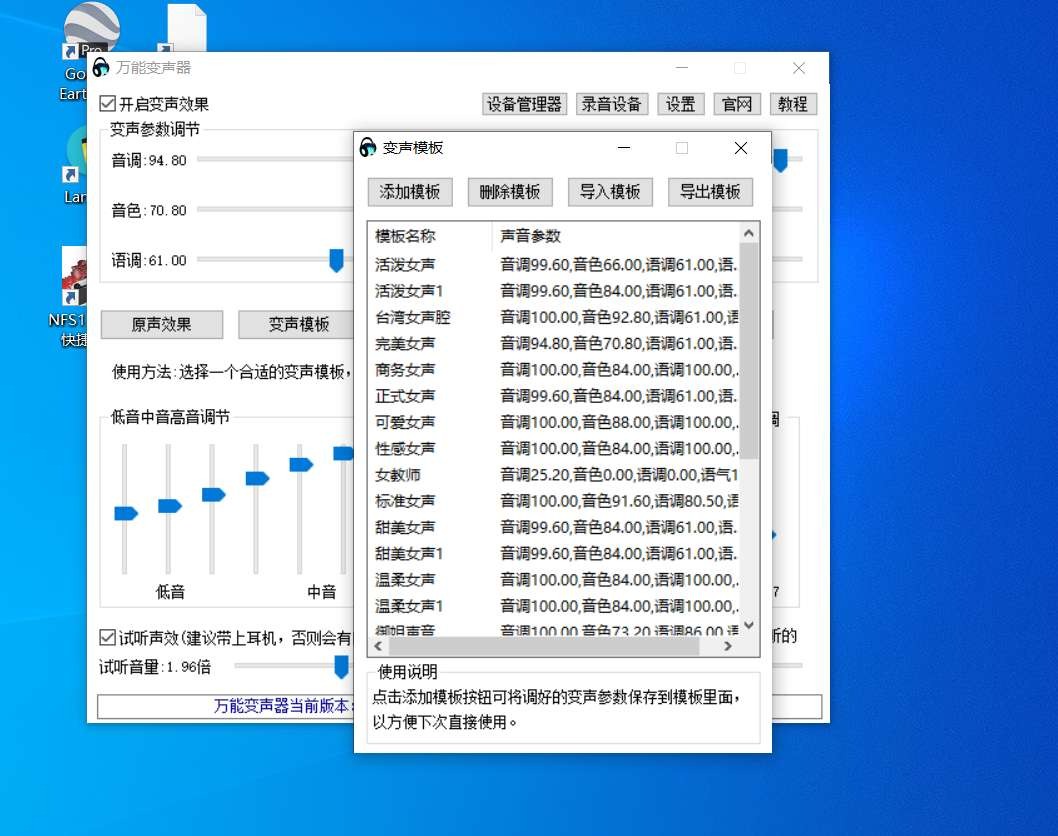Click the 添加模板 button
Viewport: 1058px width, 836px height.
pyautogui.click(x=410, y=192)
